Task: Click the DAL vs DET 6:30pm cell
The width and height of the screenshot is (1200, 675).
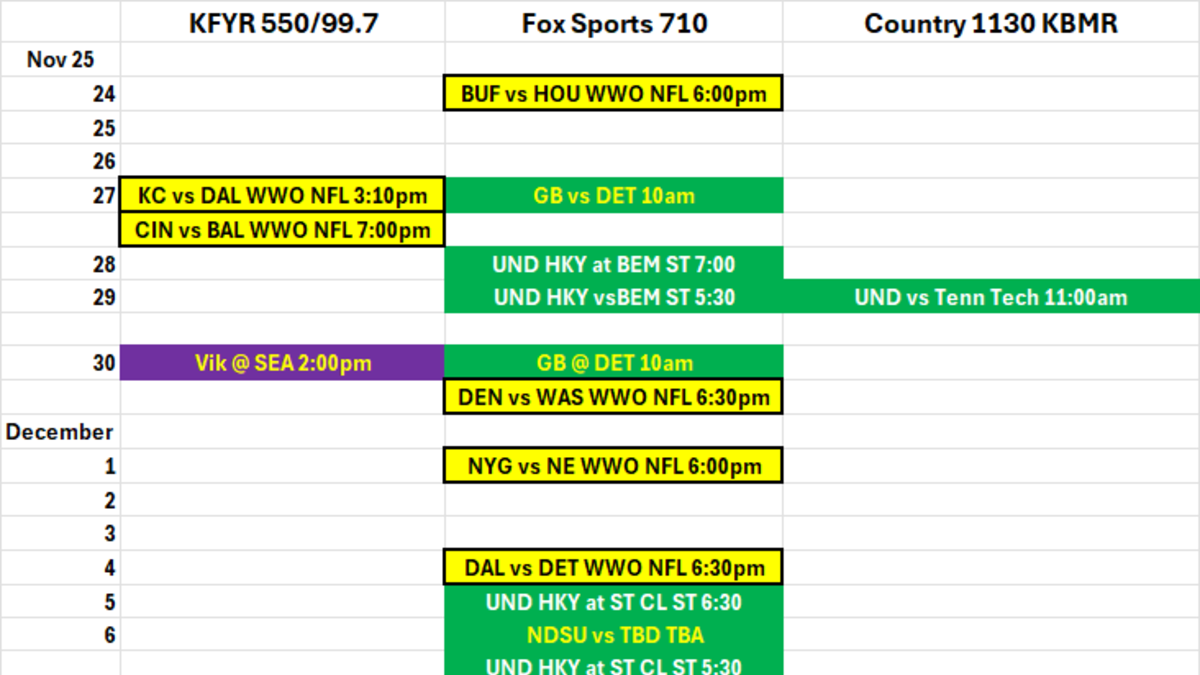Action: pyautogui.click(x=614, y=568)
